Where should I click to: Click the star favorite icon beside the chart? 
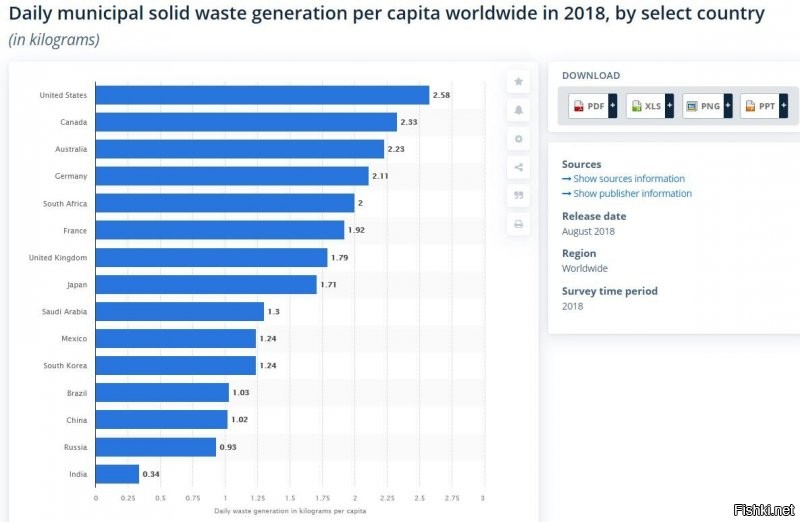coord(518,81)
